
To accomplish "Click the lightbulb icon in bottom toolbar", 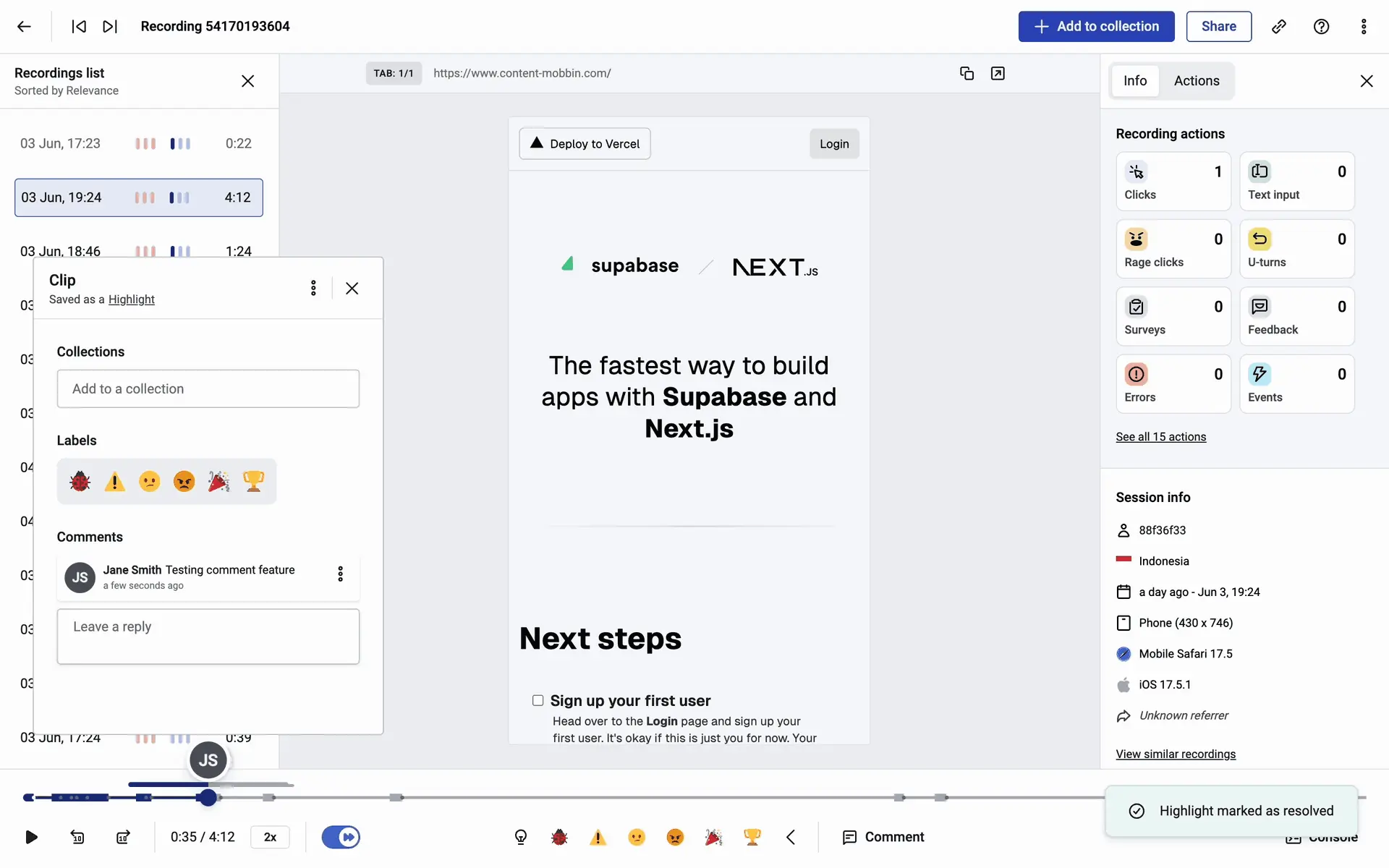I will (x=520, y=837).
